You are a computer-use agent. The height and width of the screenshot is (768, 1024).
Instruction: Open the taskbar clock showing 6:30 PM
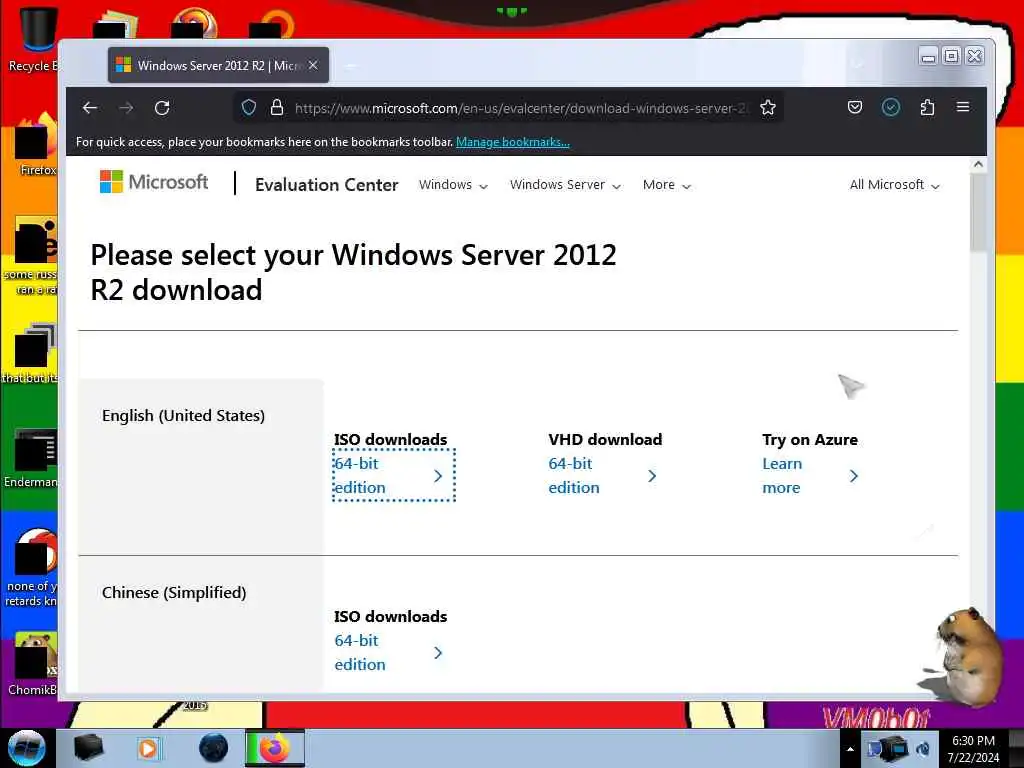973,749
